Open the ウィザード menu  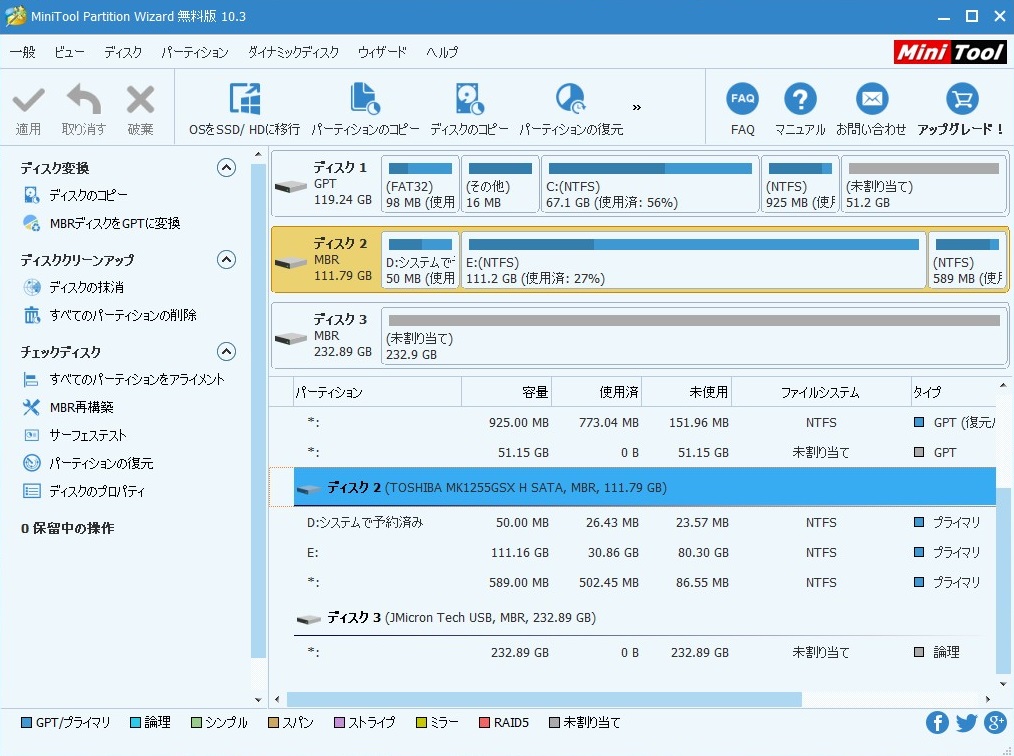coord(382,52)
